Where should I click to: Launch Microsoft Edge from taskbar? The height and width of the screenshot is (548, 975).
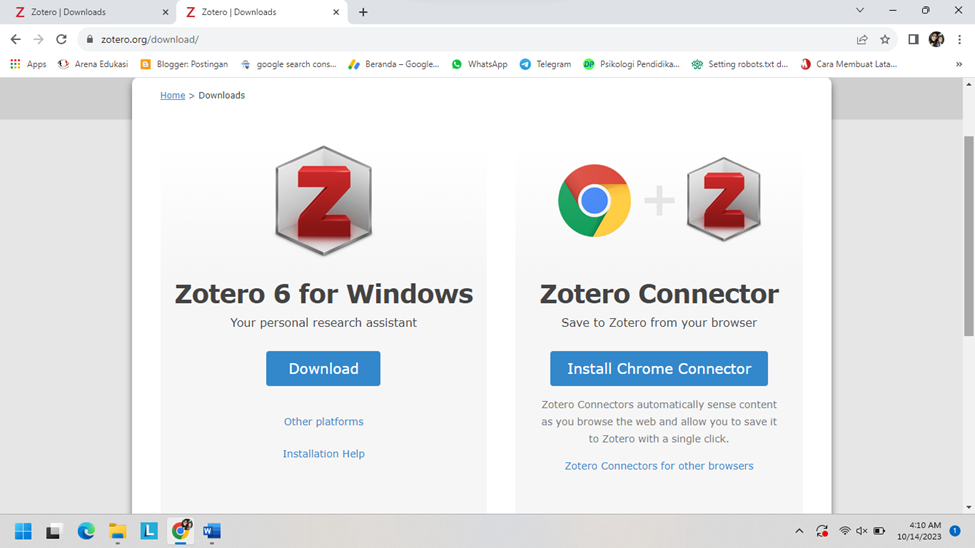pyautogui.click(x=86, y=531)
